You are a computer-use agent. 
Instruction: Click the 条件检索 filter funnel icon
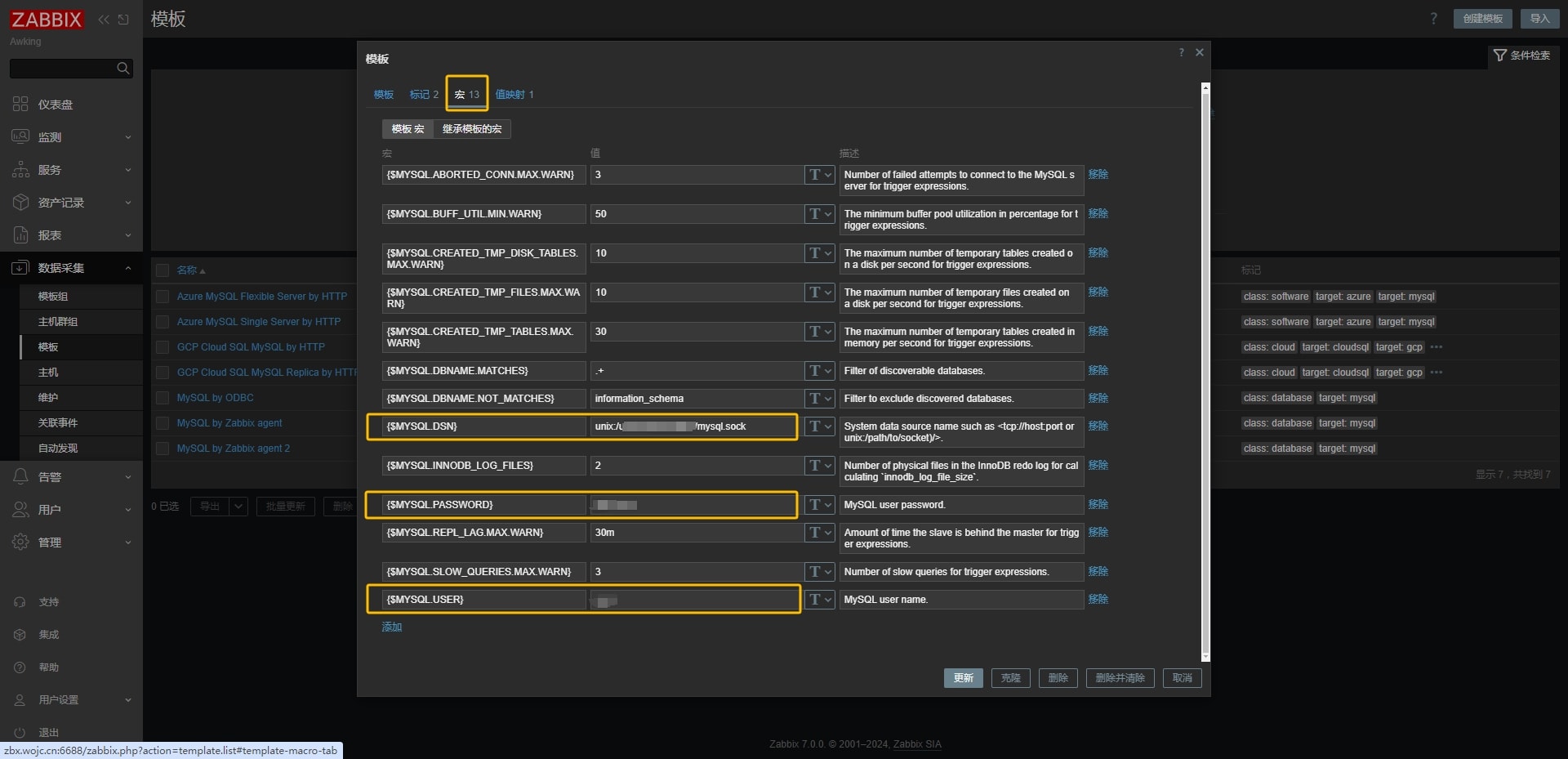[1499, 56]
